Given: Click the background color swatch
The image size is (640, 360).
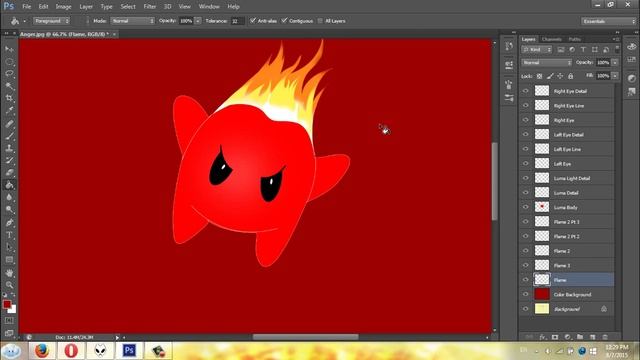Looking at the screenshot, I should click(x=13, y=310).
